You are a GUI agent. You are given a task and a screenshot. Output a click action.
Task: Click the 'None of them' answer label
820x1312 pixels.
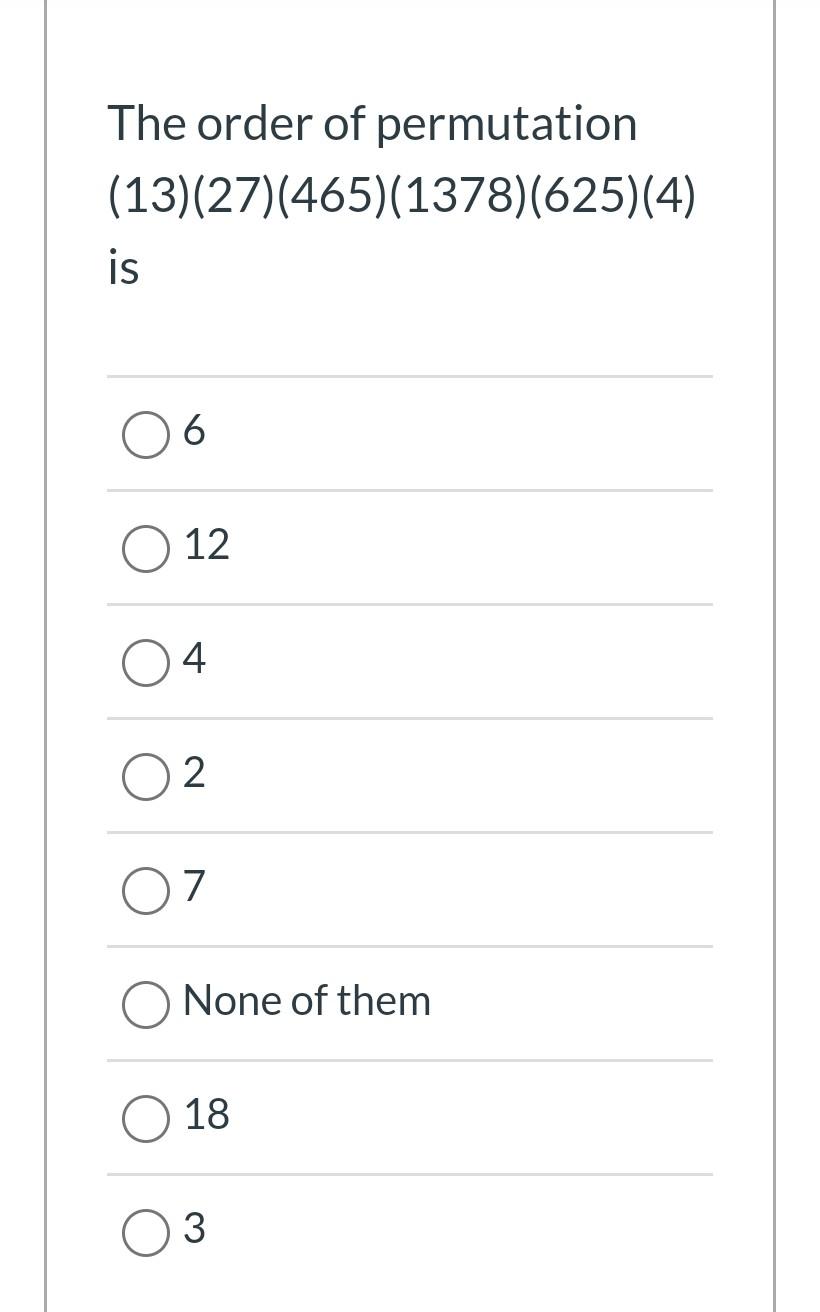tap(306, 1000)
